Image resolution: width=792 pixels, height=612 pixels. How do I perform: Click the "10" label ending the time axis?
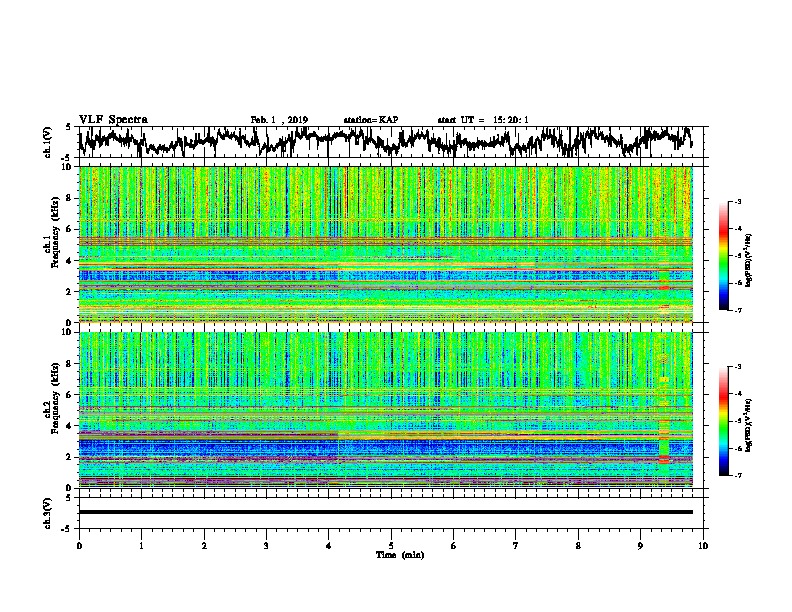703,546
